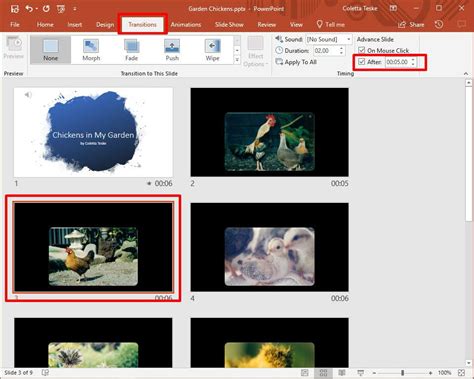Apply the Wipe transition
Image resolution: width=474 pixels, height=379 pixels.
[212, 49]
